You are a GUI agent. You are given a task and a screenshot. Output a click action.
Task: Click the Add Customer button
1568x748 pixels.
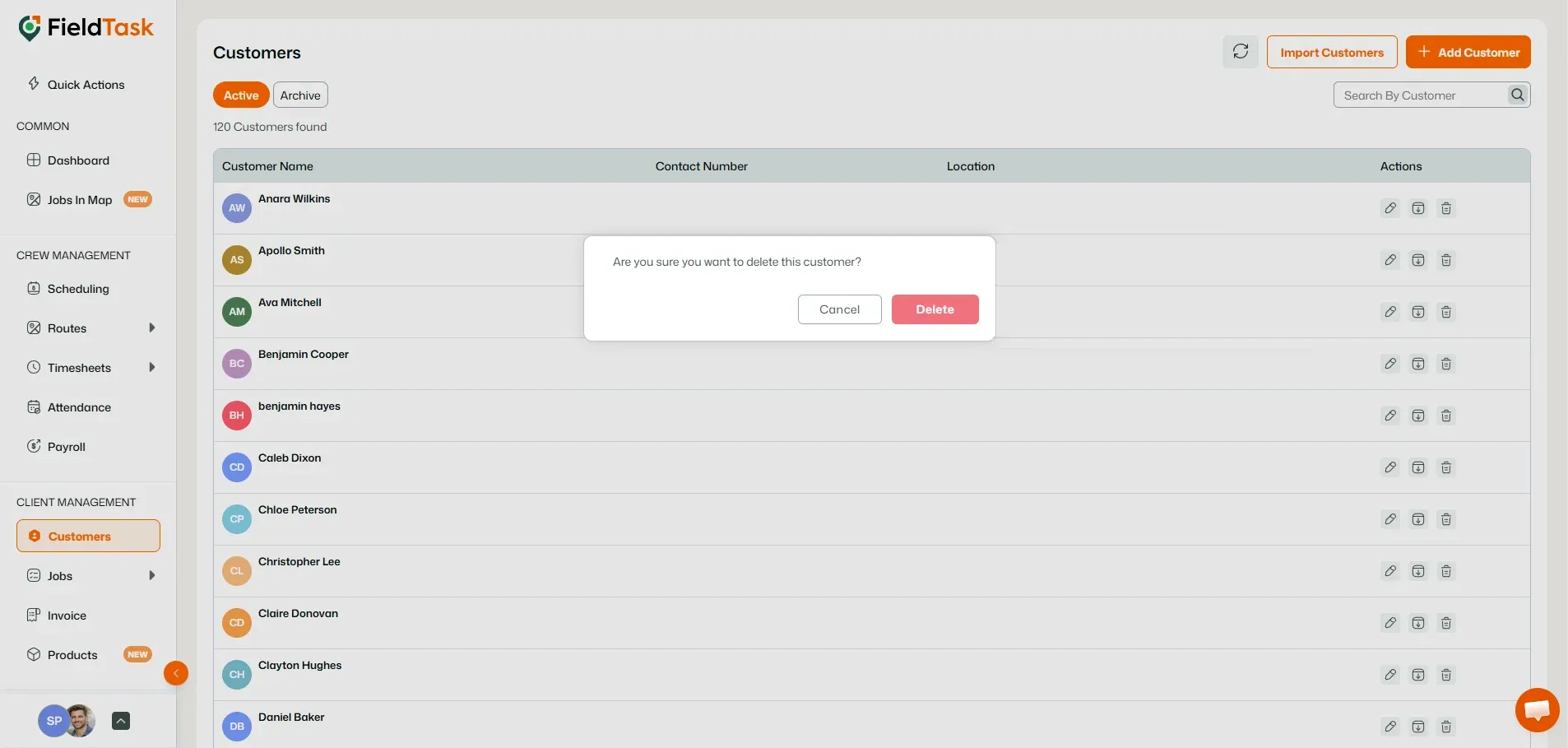[1468, 52]
